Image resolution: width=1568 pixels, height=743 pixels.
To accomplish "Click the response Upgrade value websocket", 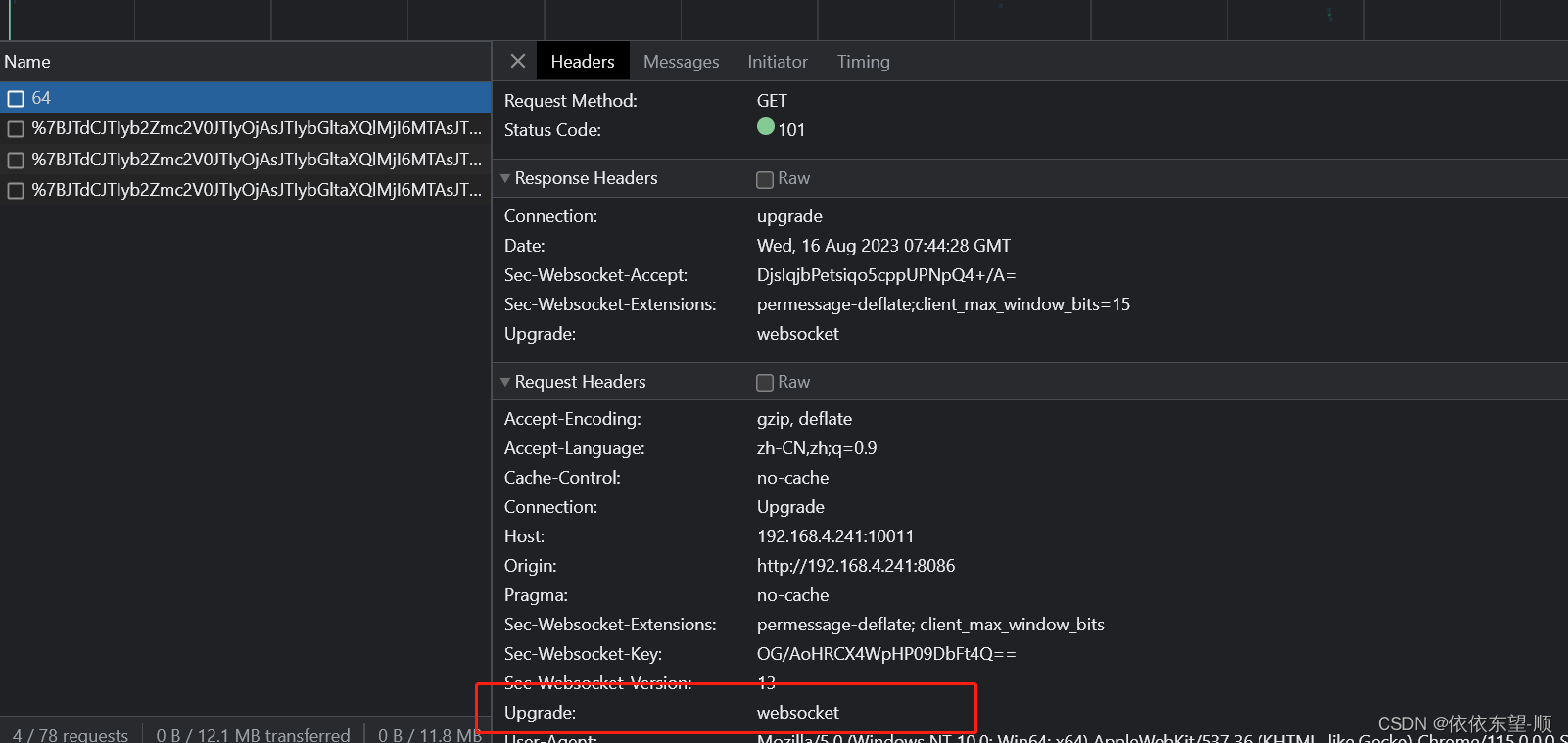I will pyautogui.click(x=798, y=334).
